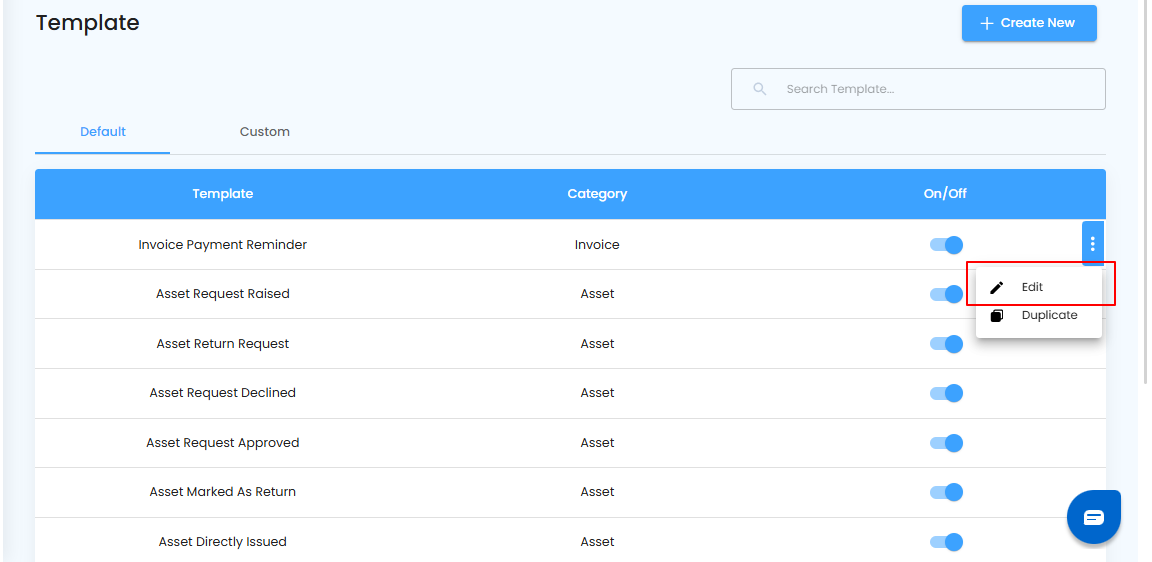Click the Duplicate copy icon
Viewport: 1152px width, 562px height.
(996, 316)
